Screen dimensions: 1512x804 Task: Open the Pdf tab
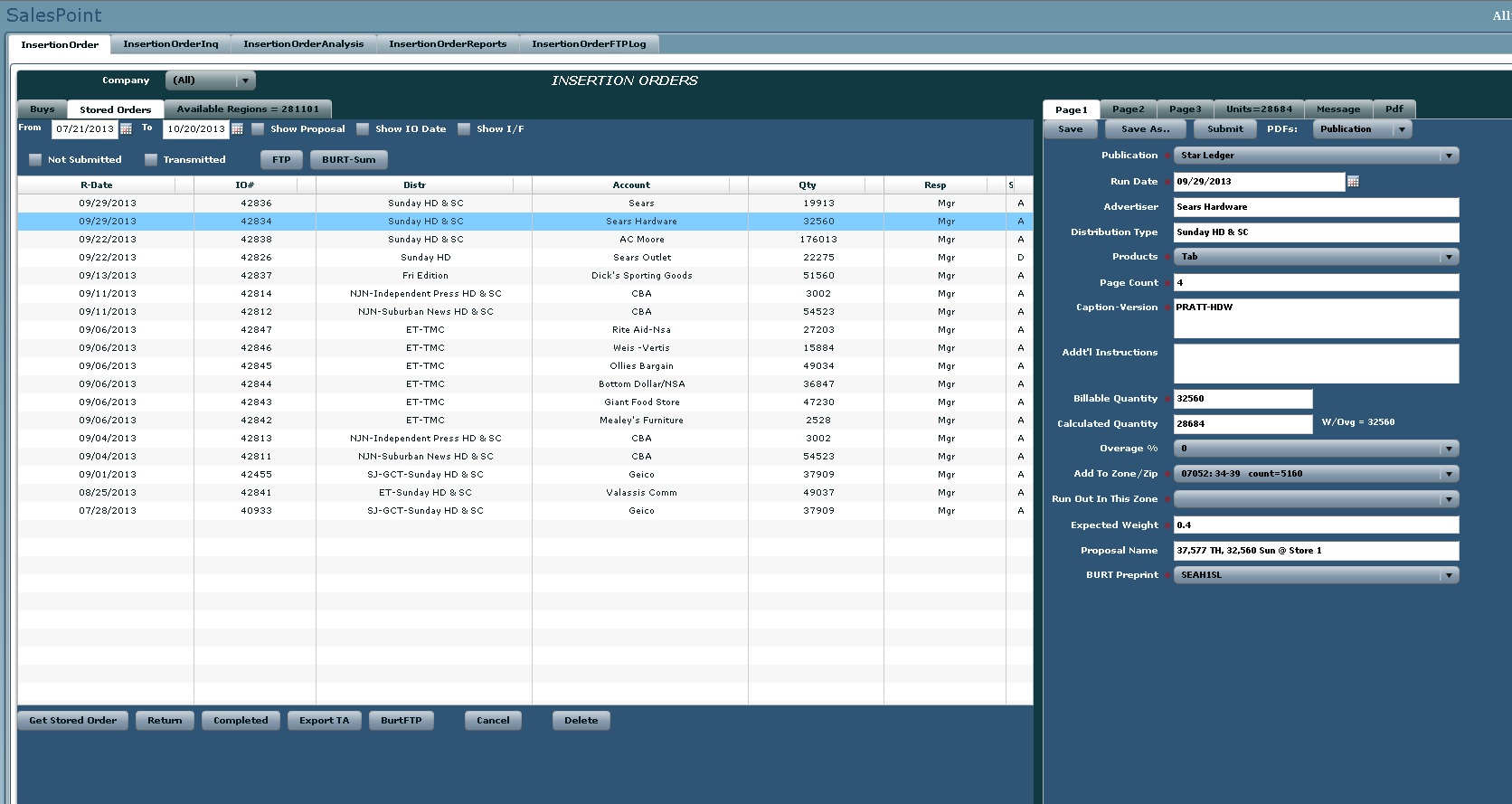tap(1394, 109)
